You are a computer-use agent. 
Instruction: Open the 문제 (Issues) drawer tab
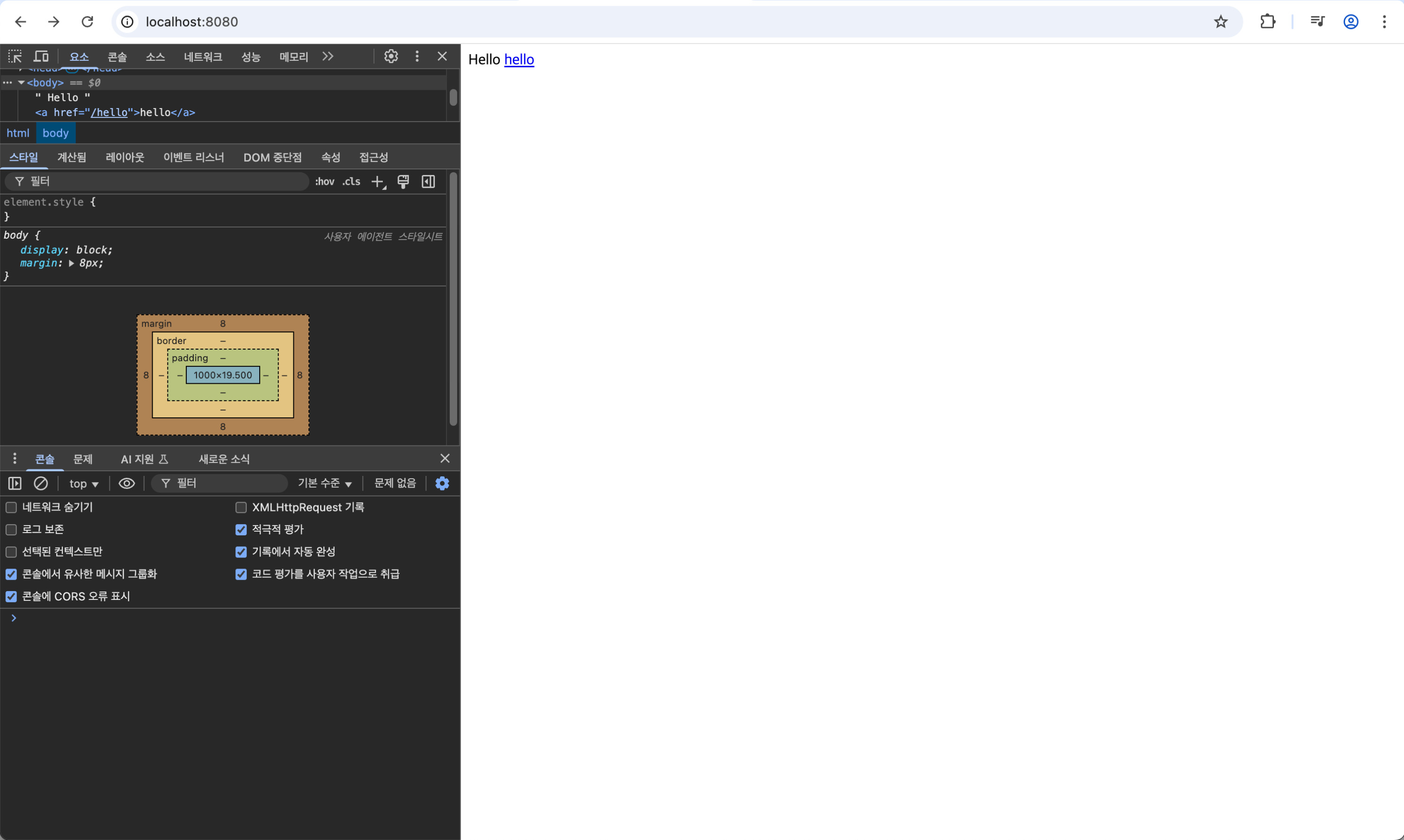coord(83,459)
